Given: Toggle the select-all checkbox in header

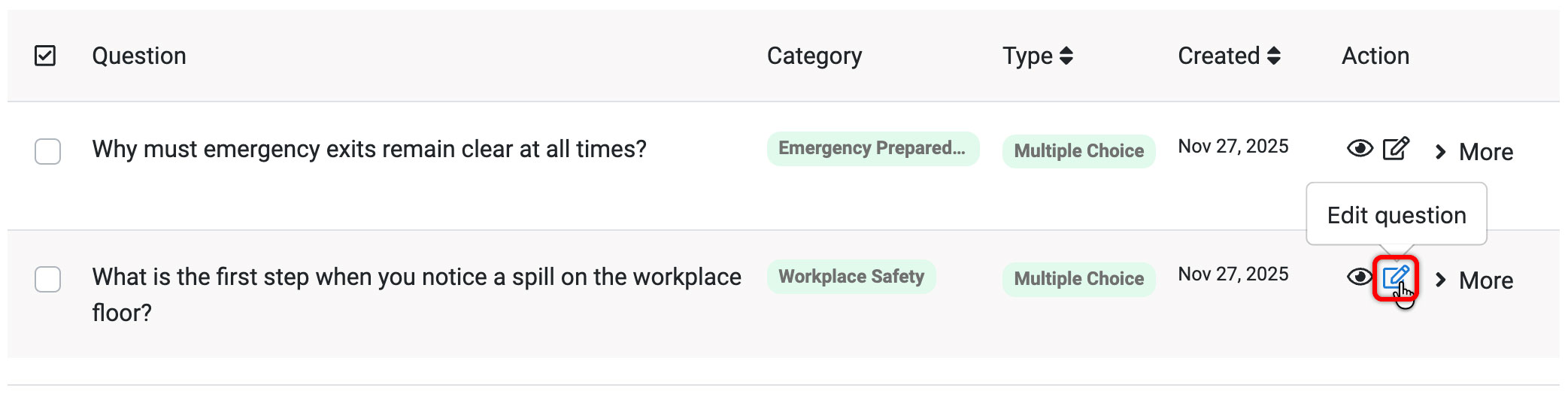Looking at the screenshot, I should click(x=45, y=56).
